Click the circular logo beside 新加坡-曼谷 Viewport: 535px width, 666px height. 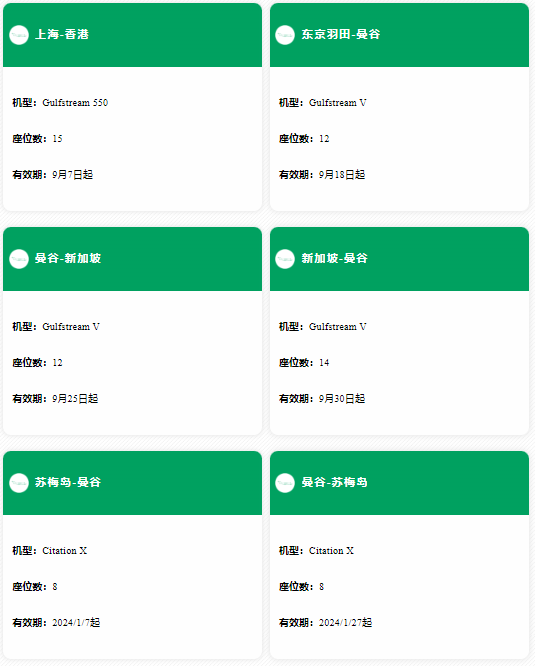point(285,259)
